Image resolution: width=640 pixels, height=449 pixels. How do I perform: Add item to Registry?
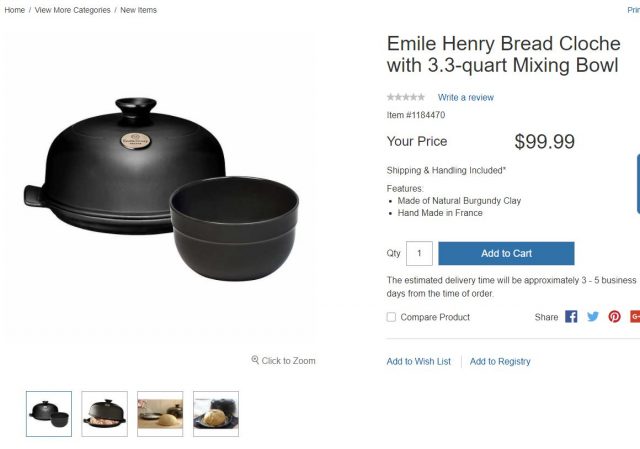click(x=500, y=361)
